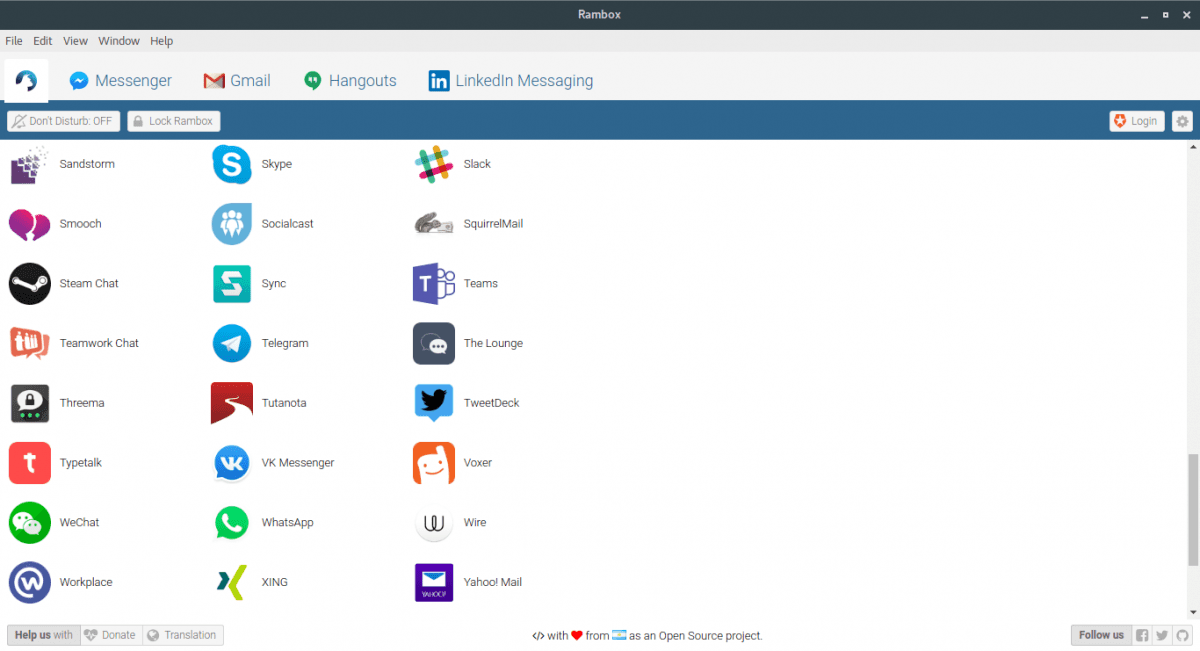Go to the LinkedIn Messaging tab

tap(510, 81)
